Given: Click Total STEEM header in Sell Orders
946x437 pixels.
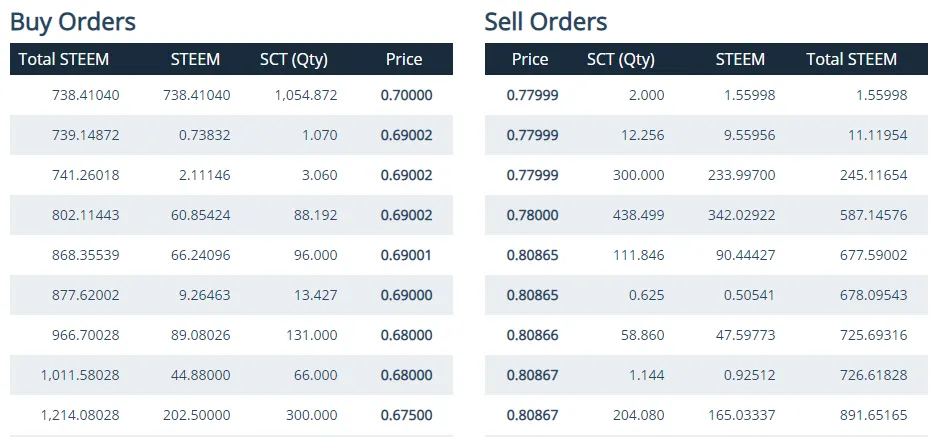Looking at the screenshot, I should pos(851,59).
